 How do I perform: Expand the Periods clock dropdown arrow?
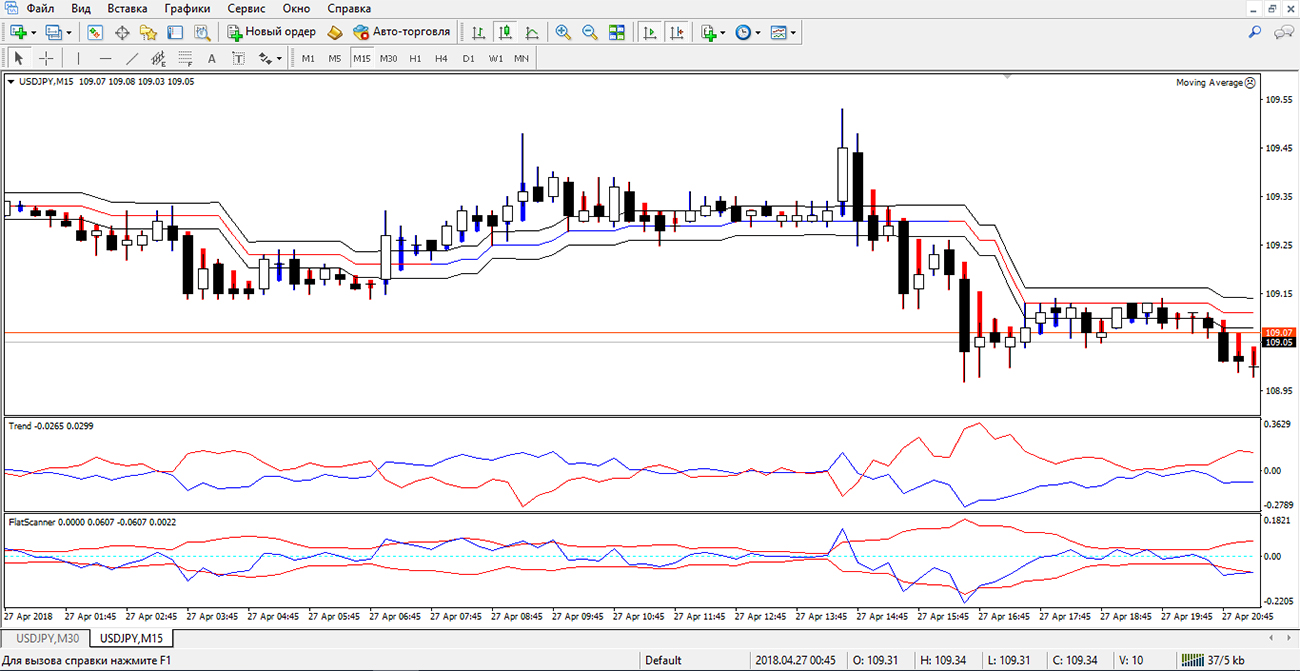click(758, 32)
